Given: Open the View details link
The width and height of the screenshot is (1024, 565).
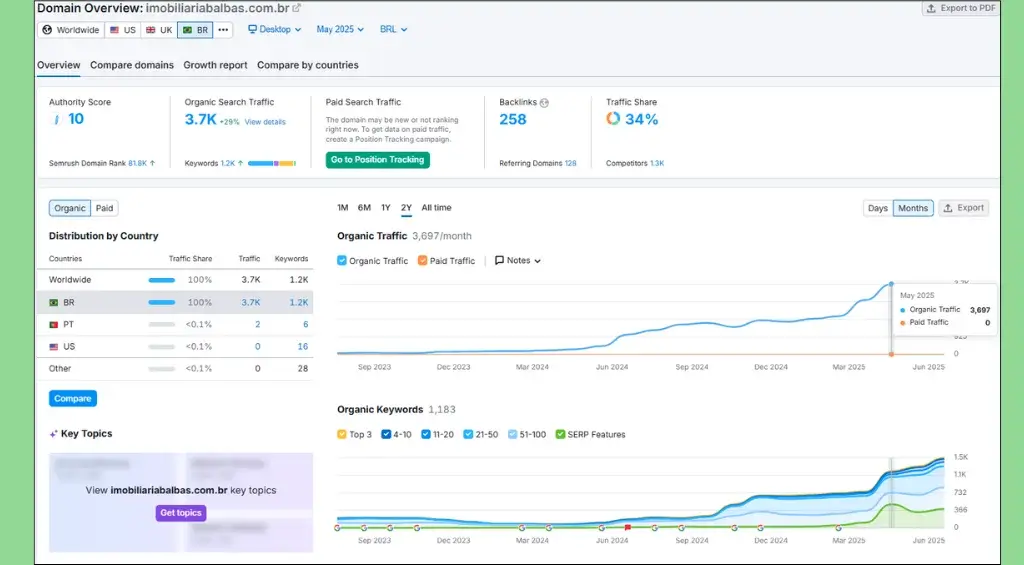Looking at the screenshot, I should click(265, 122).
